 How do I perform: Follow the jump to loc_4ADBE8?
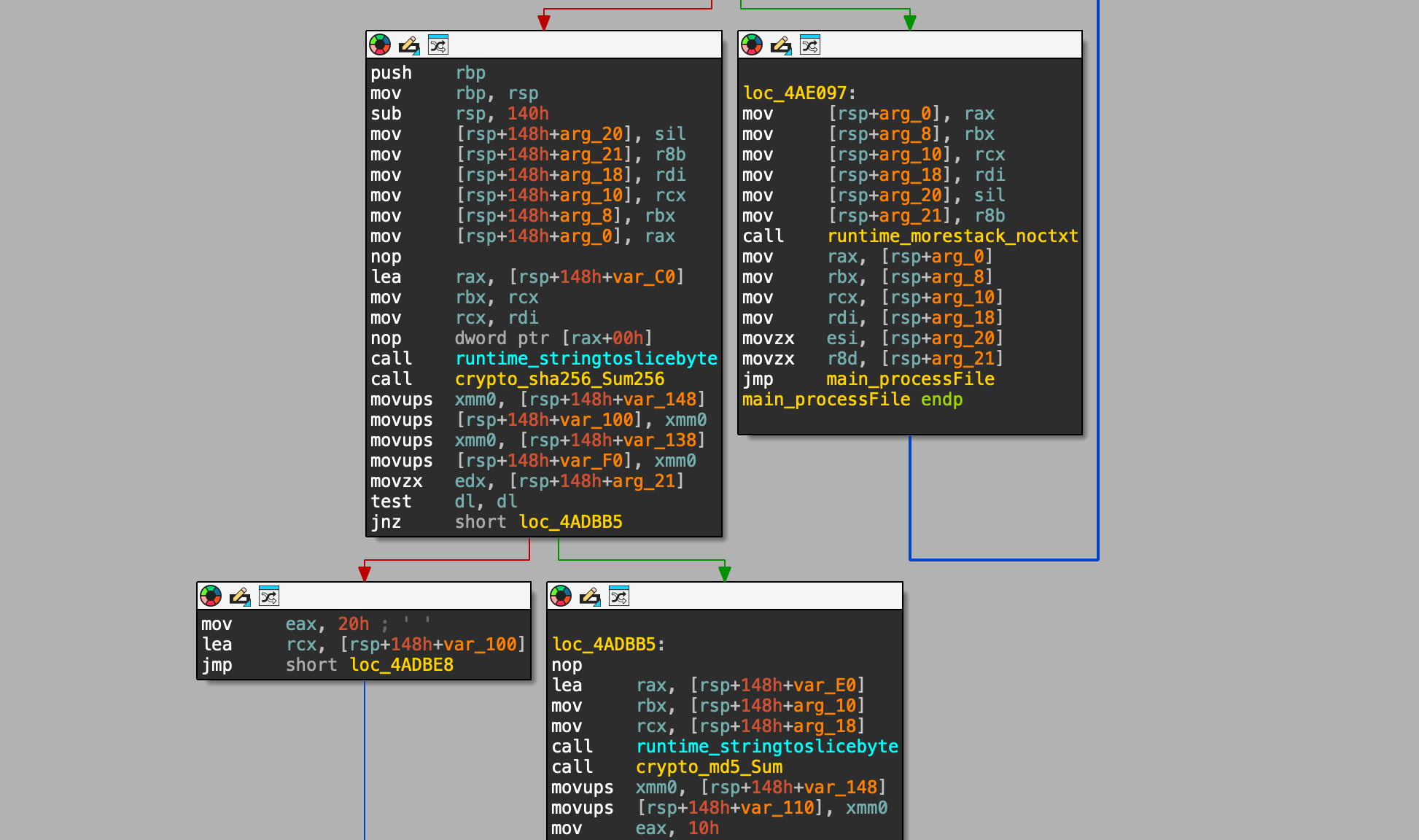click(401, 664)
